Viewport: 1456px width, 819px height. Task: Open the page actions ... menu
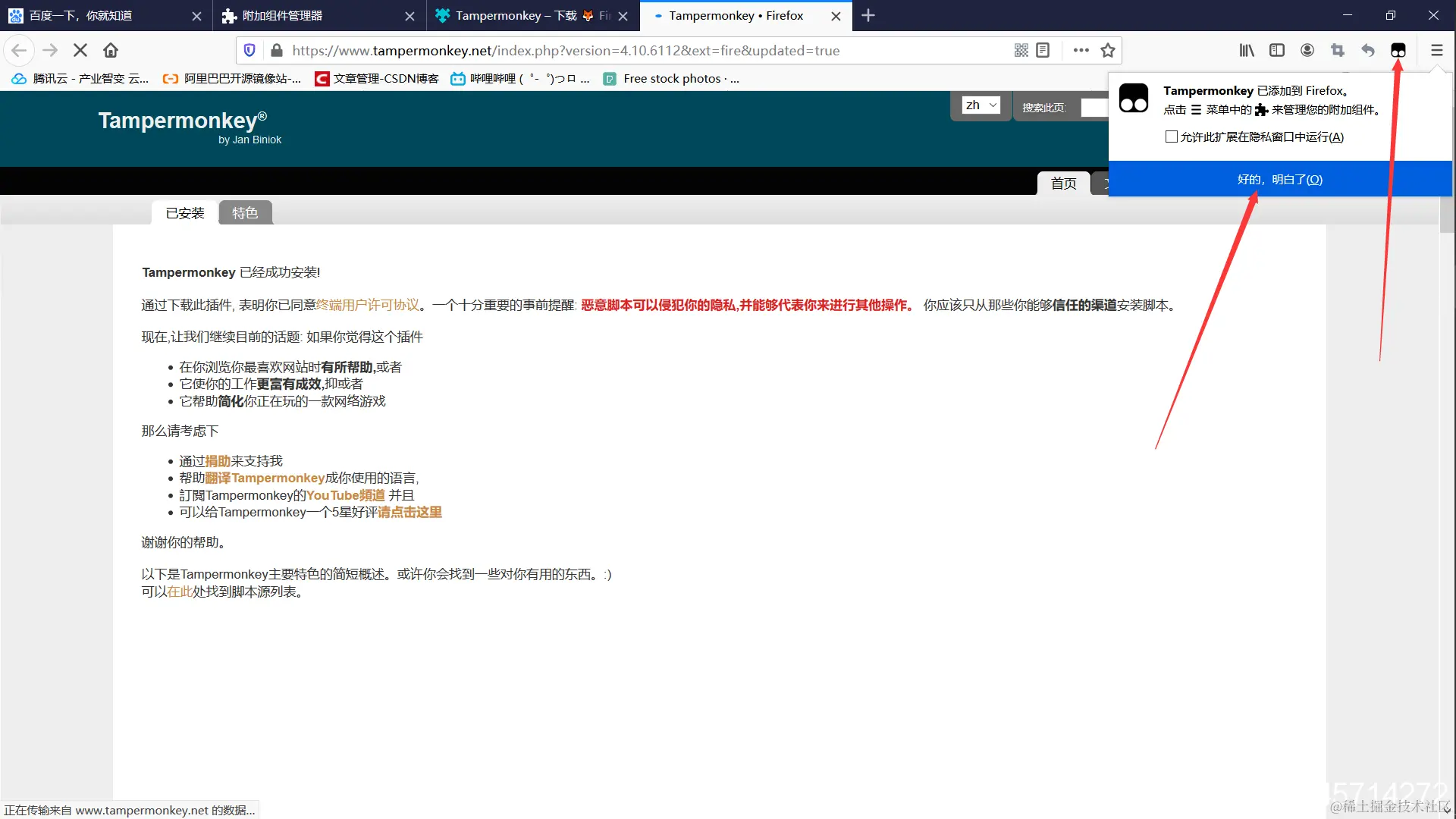click(x=1080, y=49)
